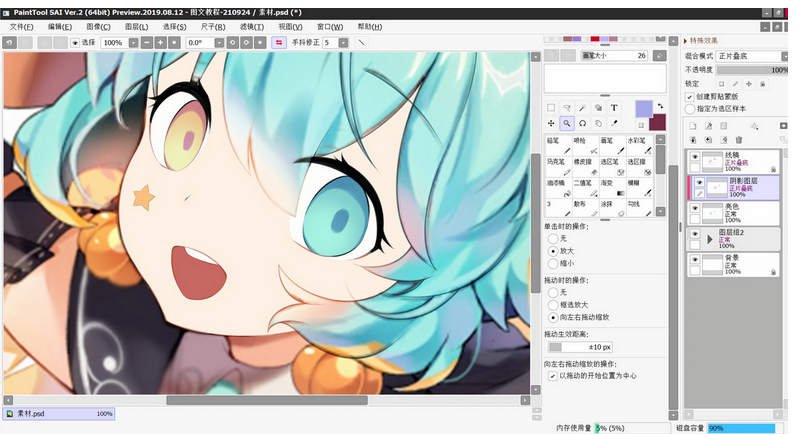Uncheck 创建剪贴蒙版 checkbox
Image resolution: width=801 pixels, height=434 pixels.
point(690,97)
